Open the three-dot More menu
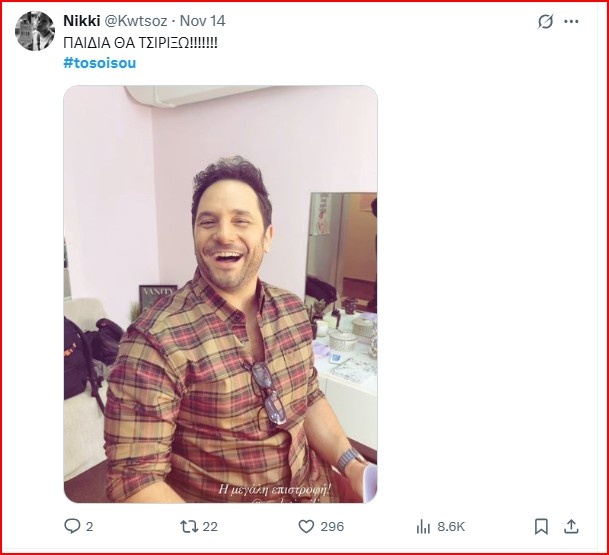Screen dimensions: 609x555 click(x=571, y=22)
